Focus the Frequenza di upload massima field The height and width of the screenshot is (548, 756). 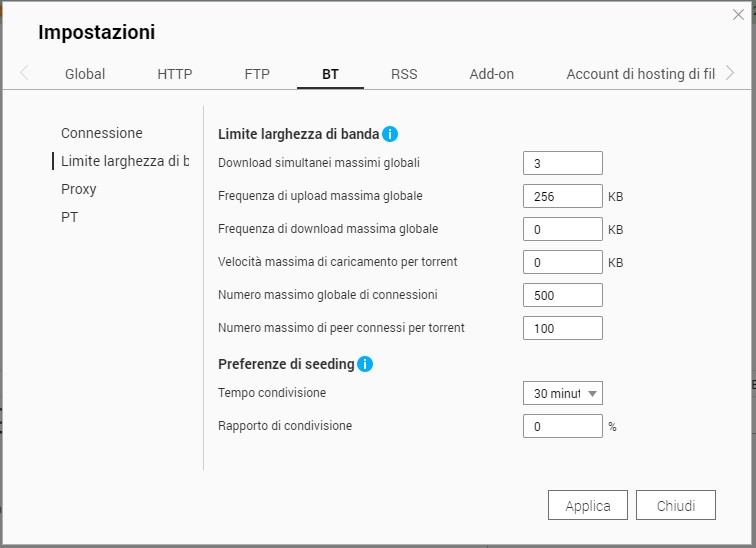pyautogui.click(x=562, y=197)
